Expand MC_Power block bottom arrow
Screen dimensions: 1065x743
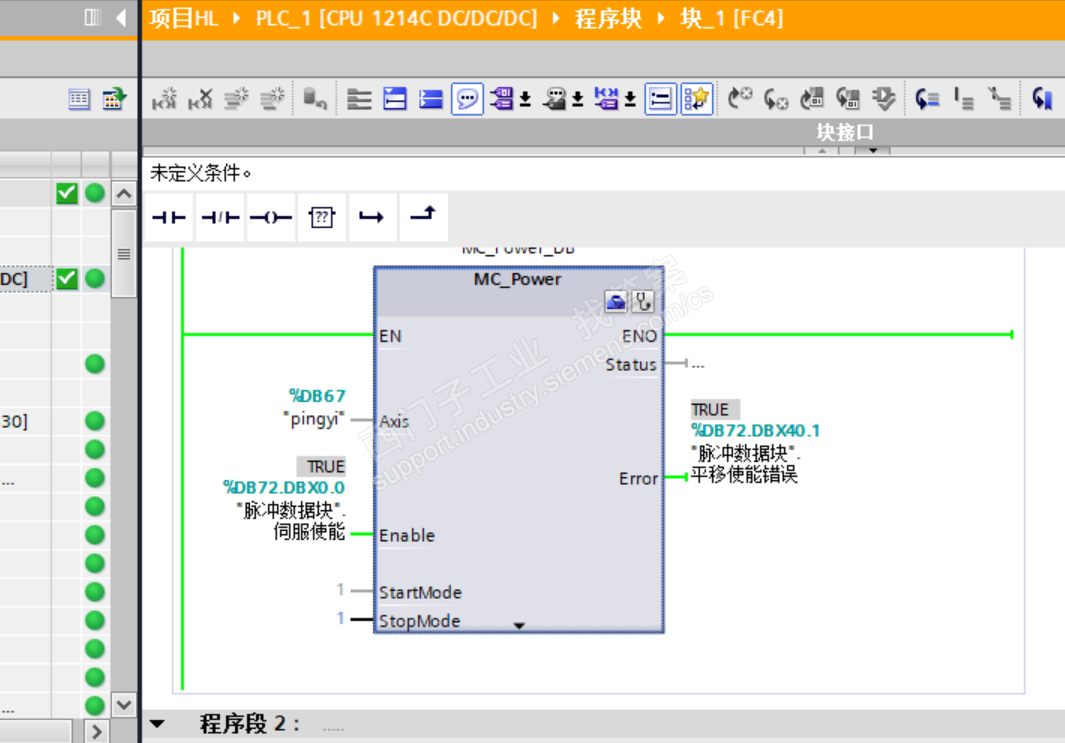point(520,626)
